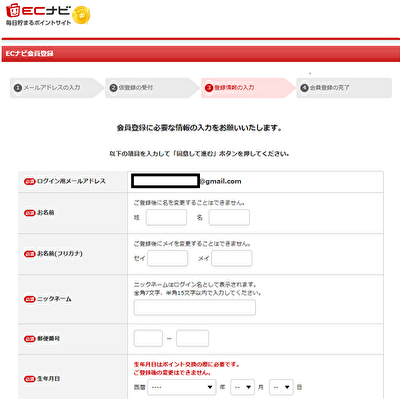
Task: Click the gold coin mascot icon
Action: (81, 15)
